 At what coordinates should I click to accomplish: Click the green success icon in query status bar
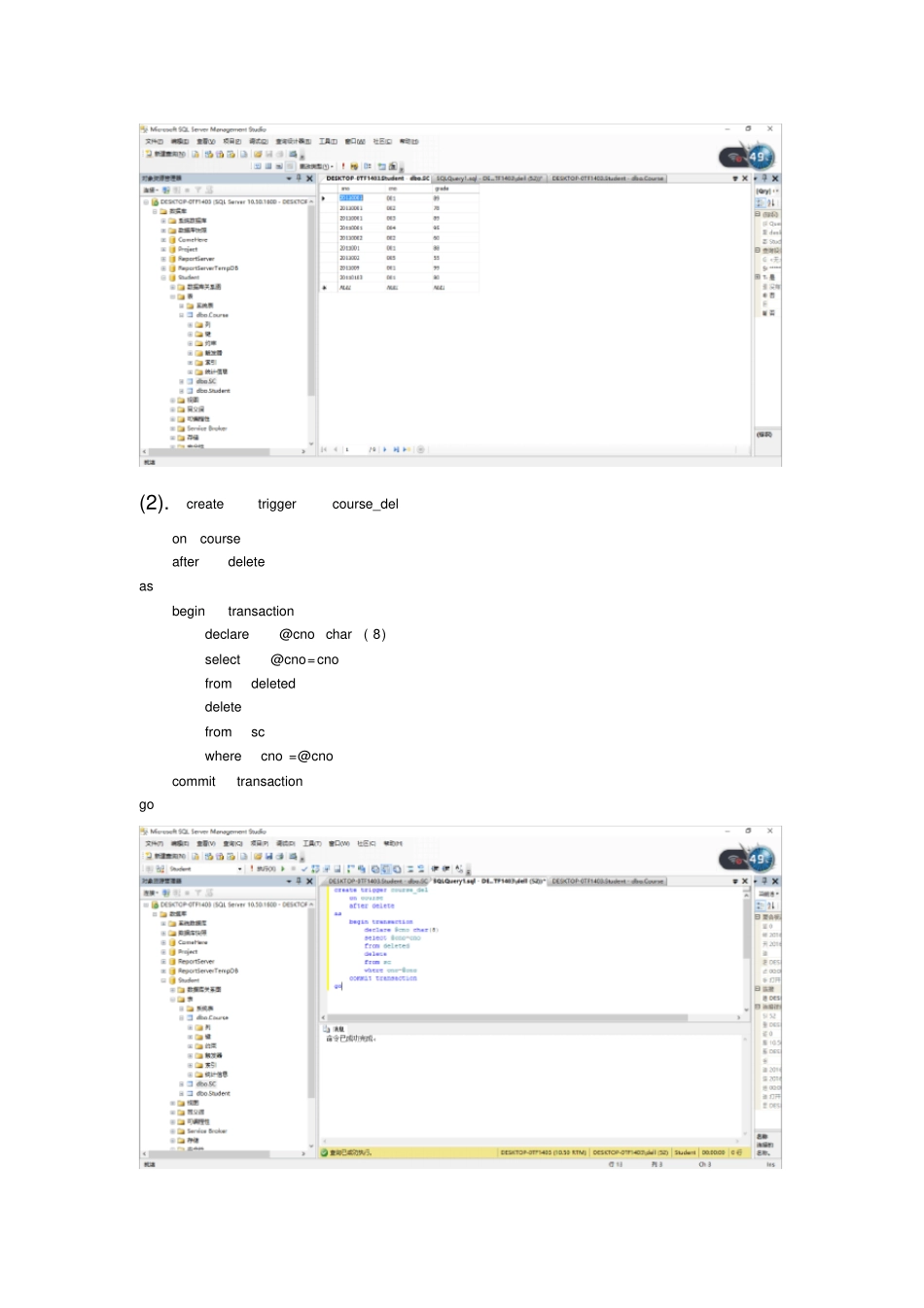(x=325, y=1152)
